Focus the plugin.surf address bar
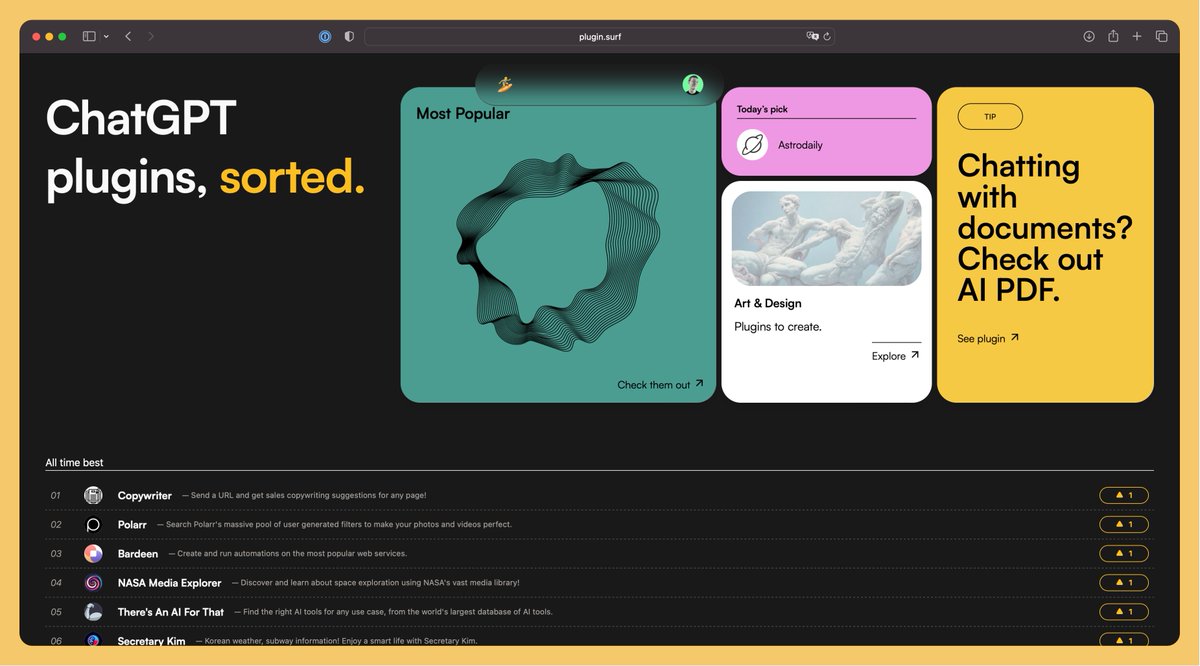Screen dimensions: 1200x666 (600, 36)
